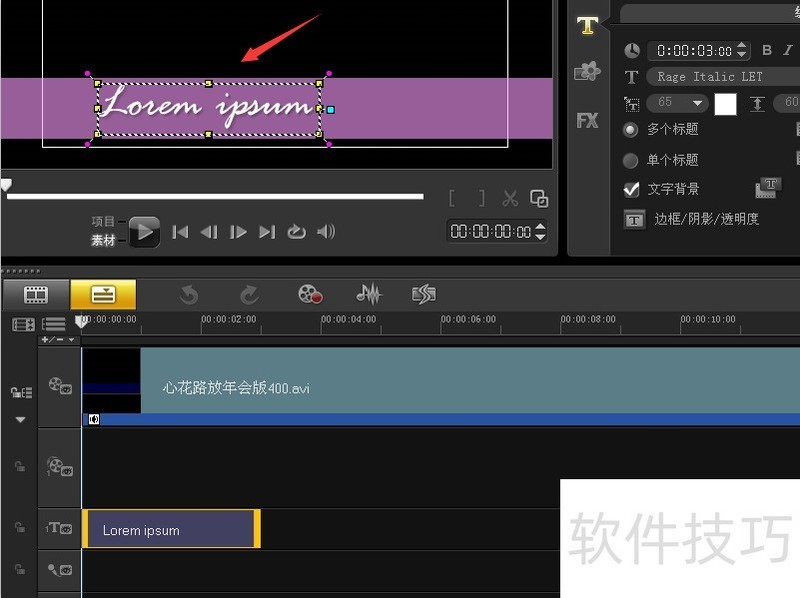
Task: Click the line spacing icon
Action: (x=757, y=104)
